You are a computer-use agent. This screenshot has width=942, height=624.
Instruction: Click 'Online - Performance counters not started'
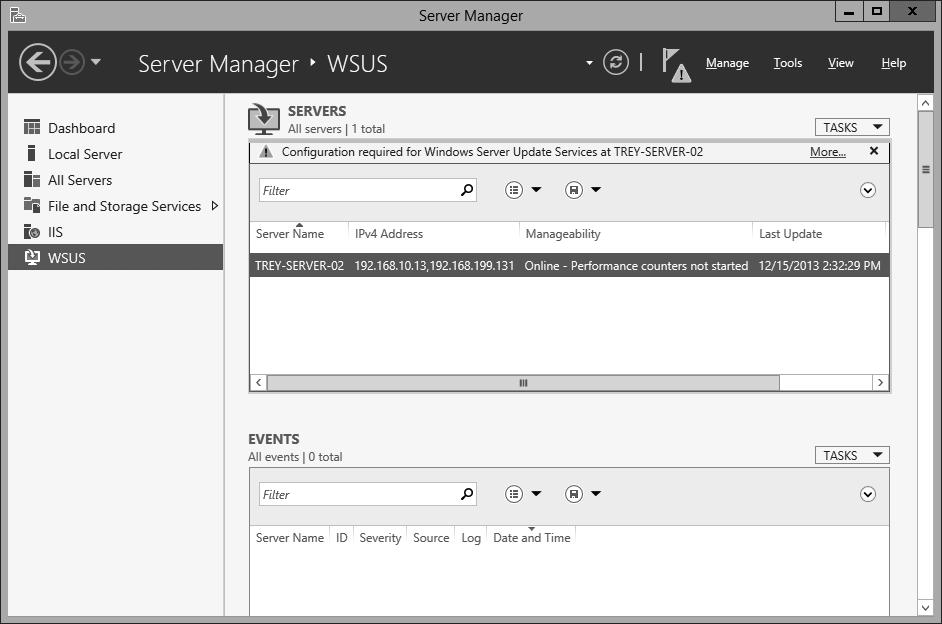click(636, 265)
